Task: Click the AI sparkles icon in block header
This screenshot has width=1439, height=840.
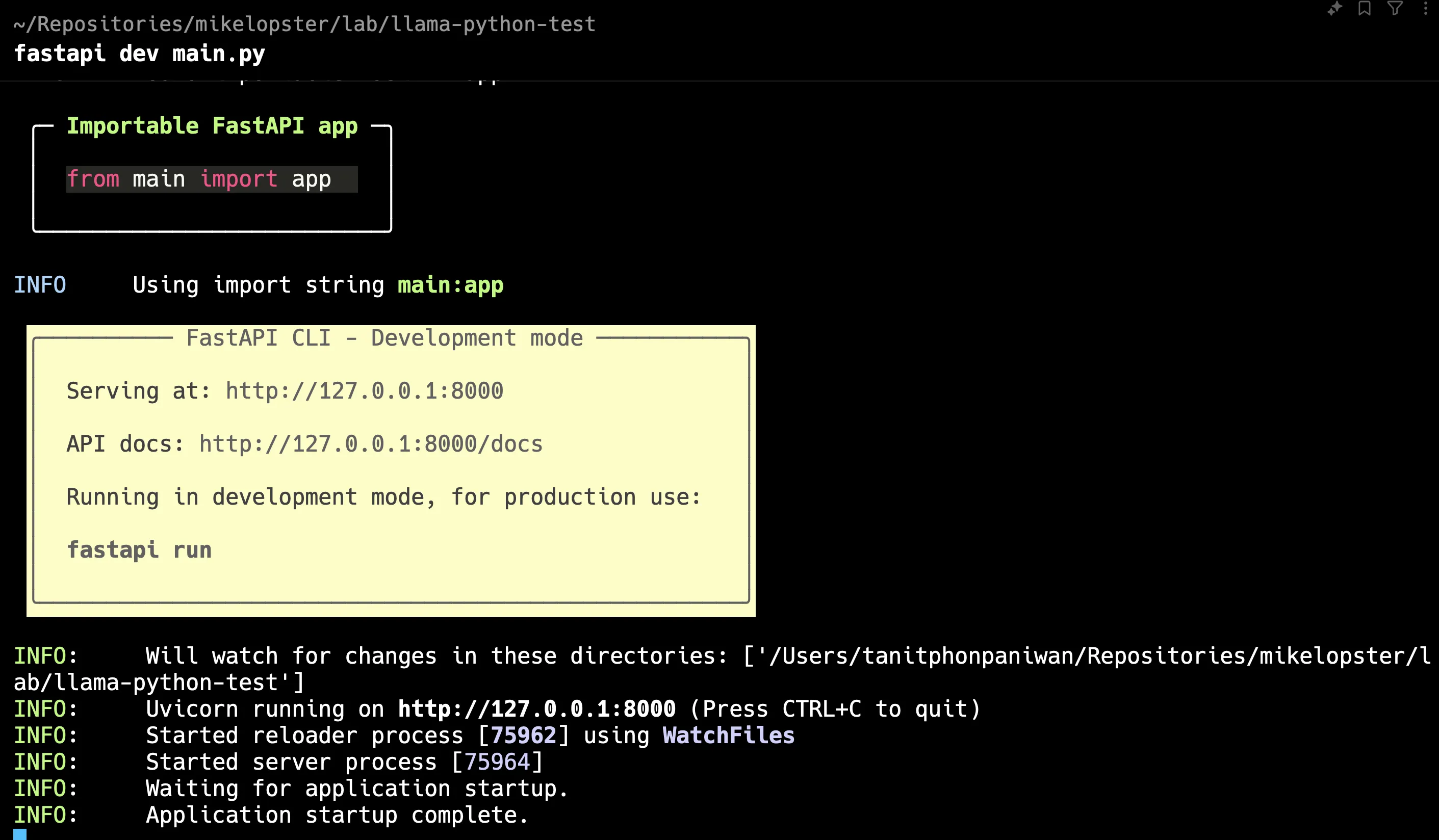Action: pyautogui.click(x=1334, y=9)
